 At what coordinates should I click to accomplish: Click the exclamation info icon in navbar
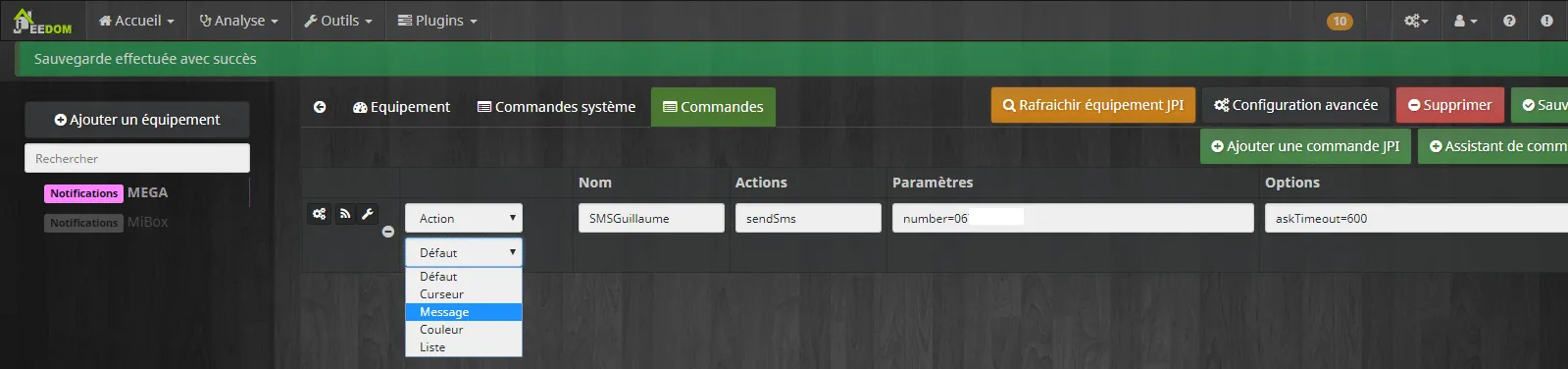[1546, 21]
